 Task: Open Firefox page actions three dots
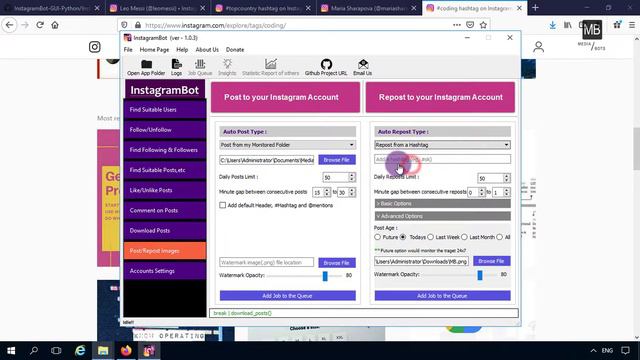457,25
